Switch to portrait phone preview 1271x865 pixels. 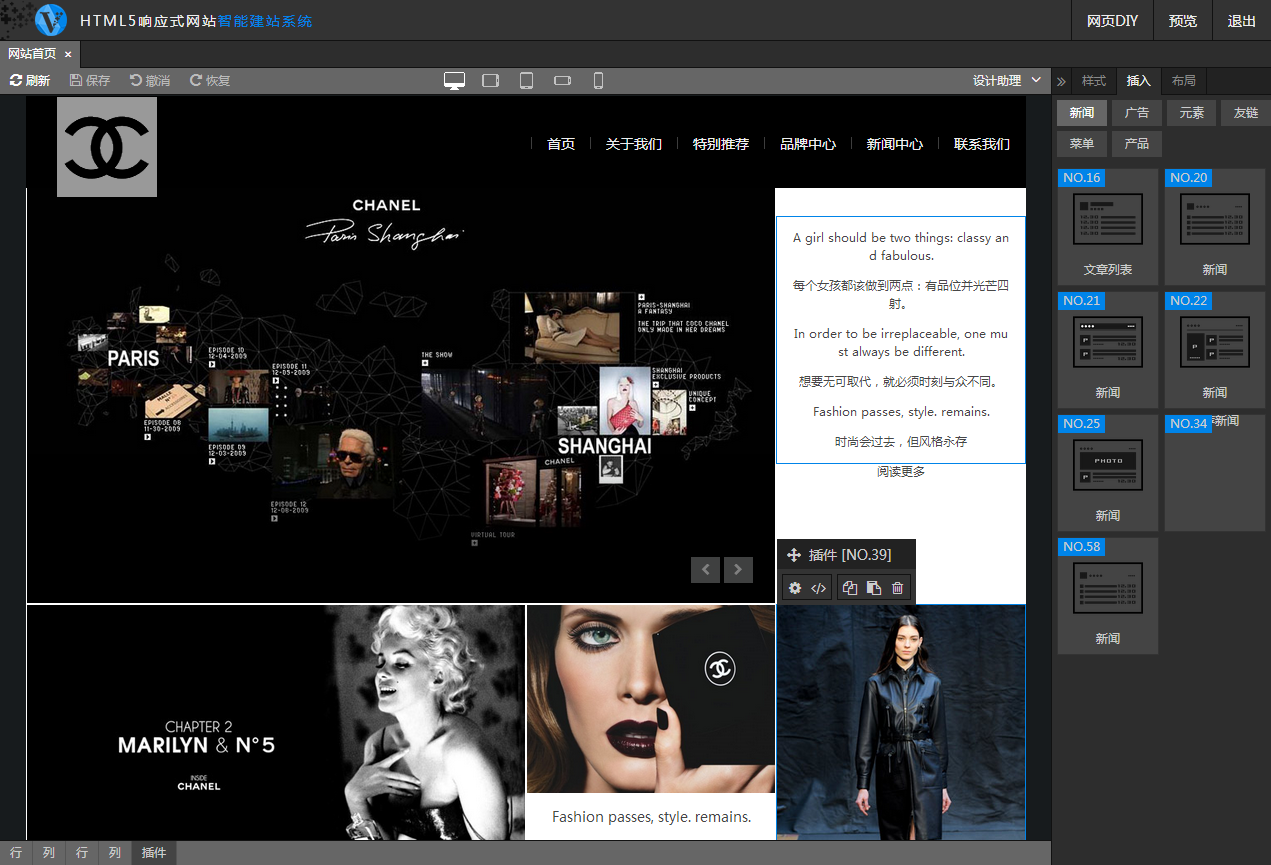point(598,81)
